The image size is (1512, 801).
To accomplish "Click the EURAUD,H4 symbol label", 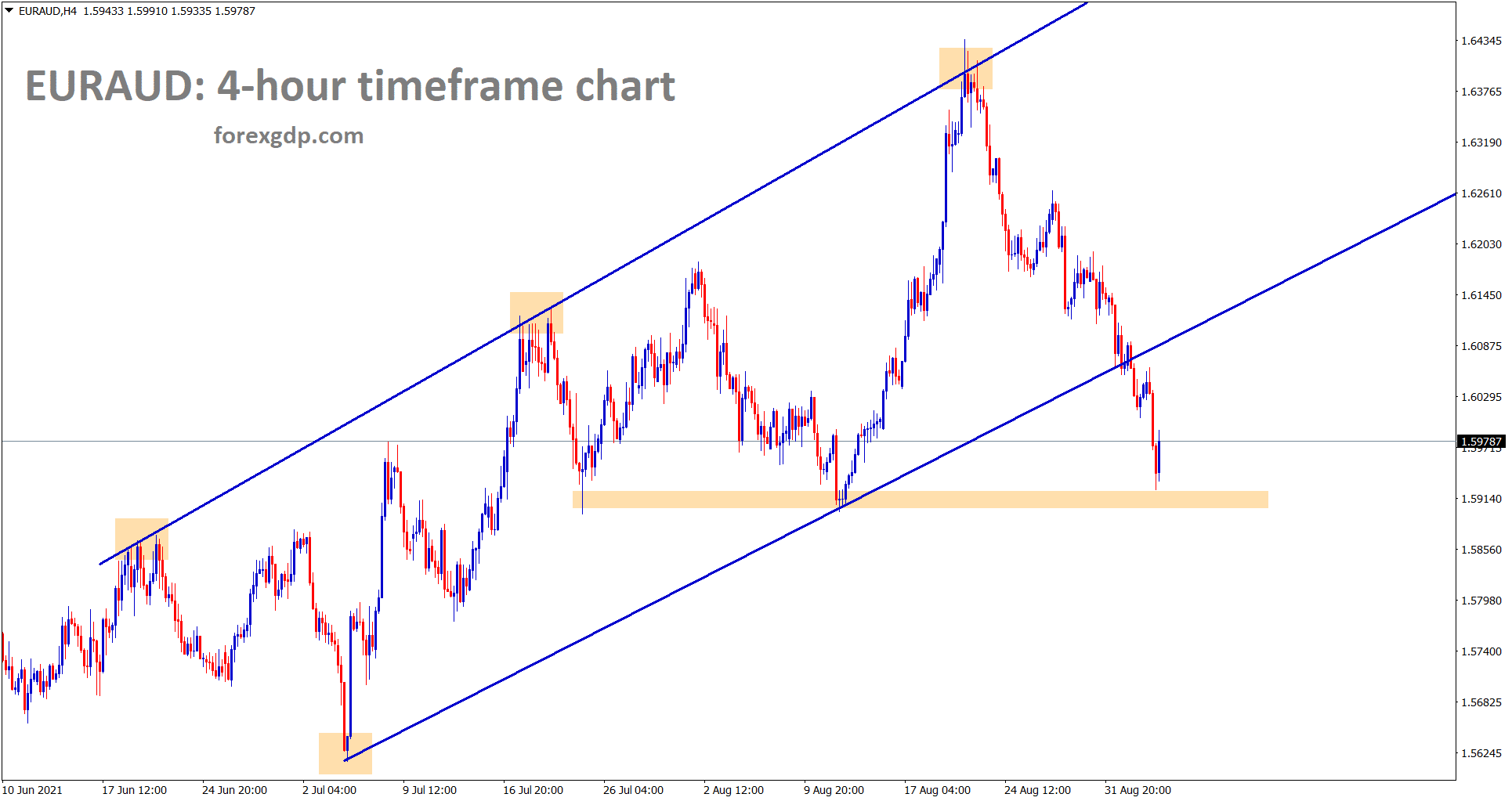I will point(47,11).
